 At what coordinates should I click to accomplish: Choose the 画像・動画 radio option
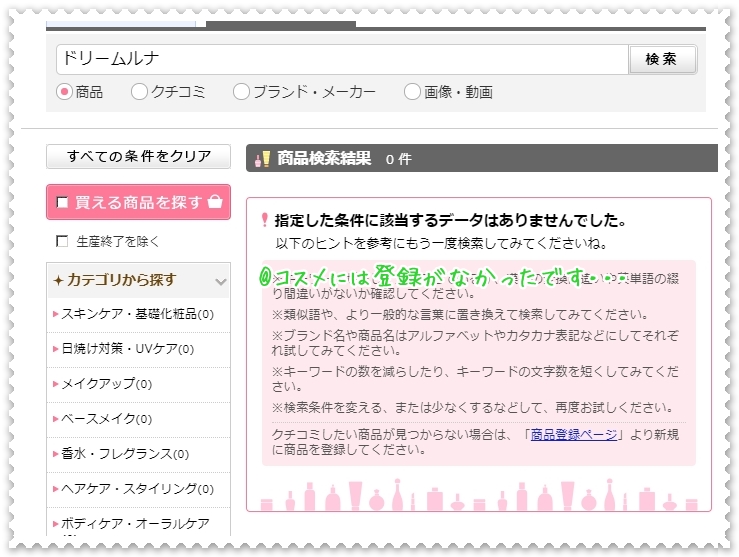tap(412, 92)
